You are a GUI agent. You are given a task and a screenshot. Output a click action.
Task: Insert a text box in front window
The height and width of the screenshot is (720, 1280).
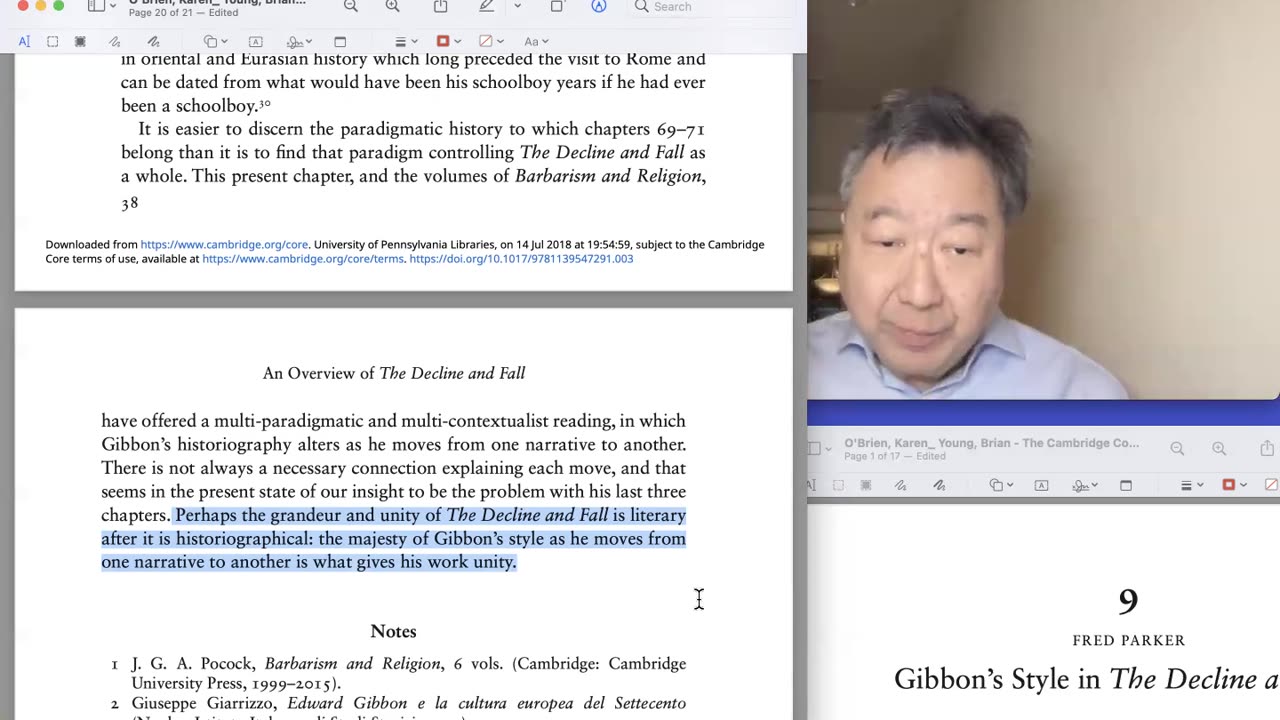256,41
